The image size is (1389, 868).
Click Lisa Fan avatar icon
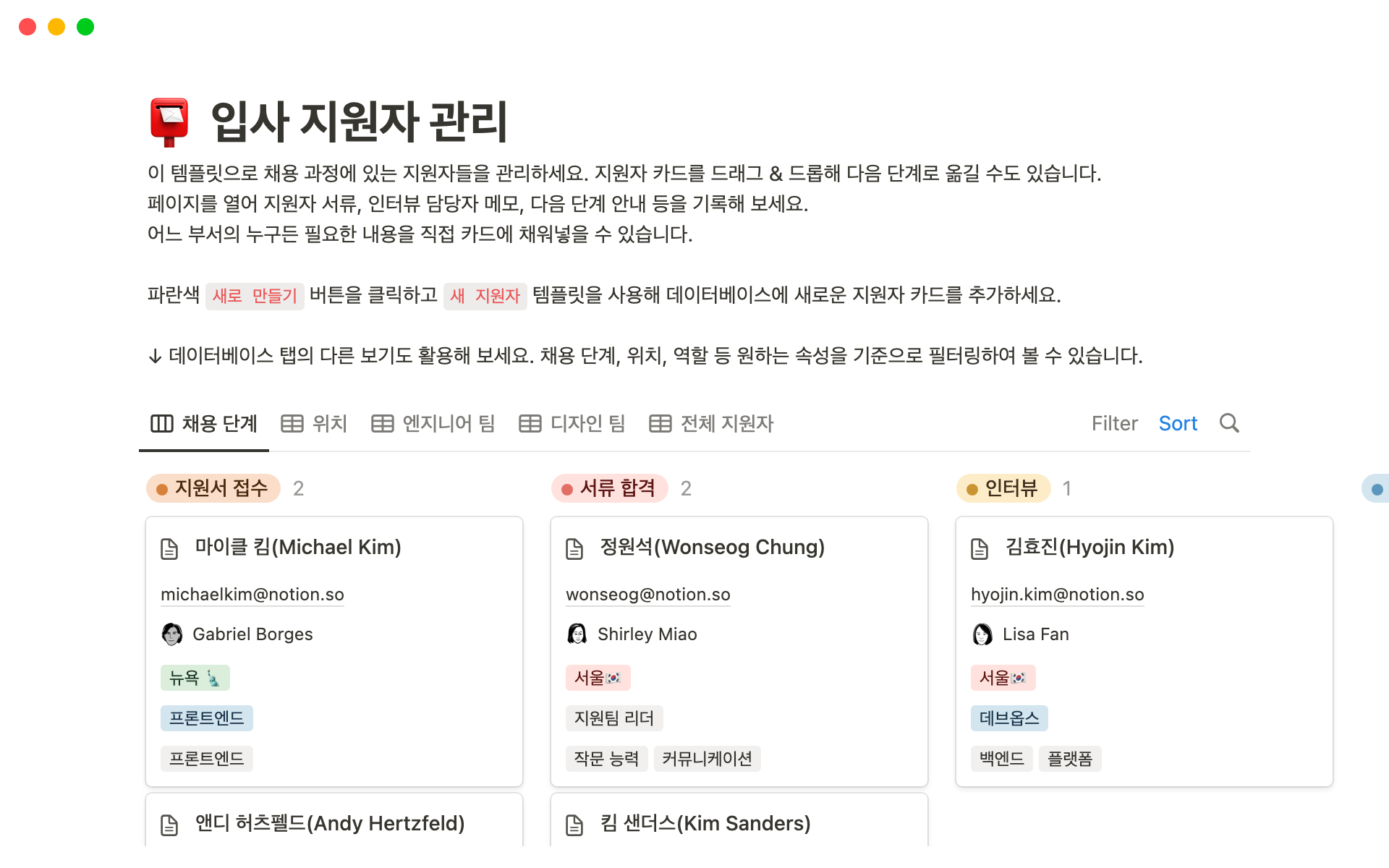click(x=982, y=634)
